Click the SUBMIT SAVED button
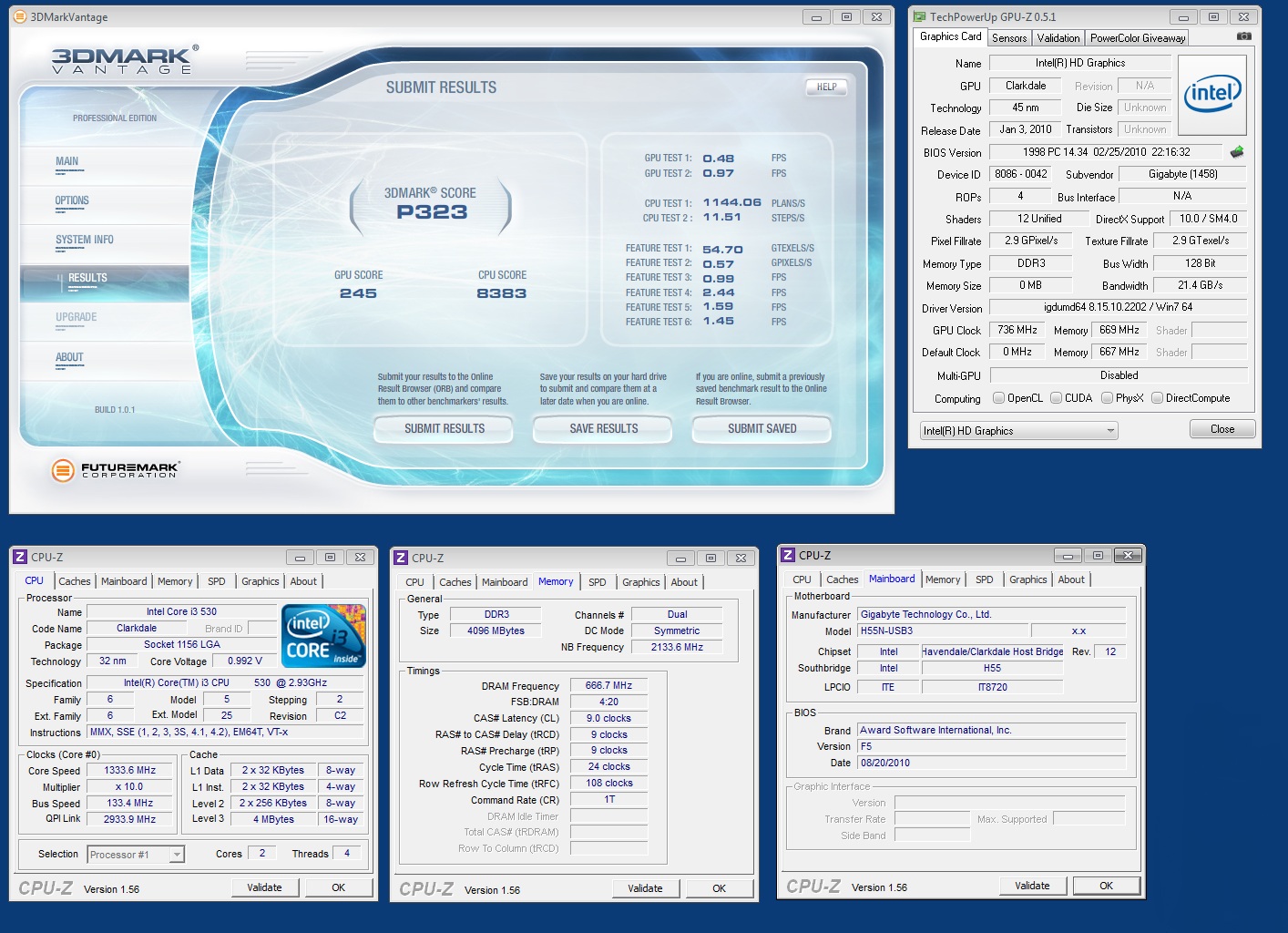Viewport: 1288px width, 933px height. [762, 429]
